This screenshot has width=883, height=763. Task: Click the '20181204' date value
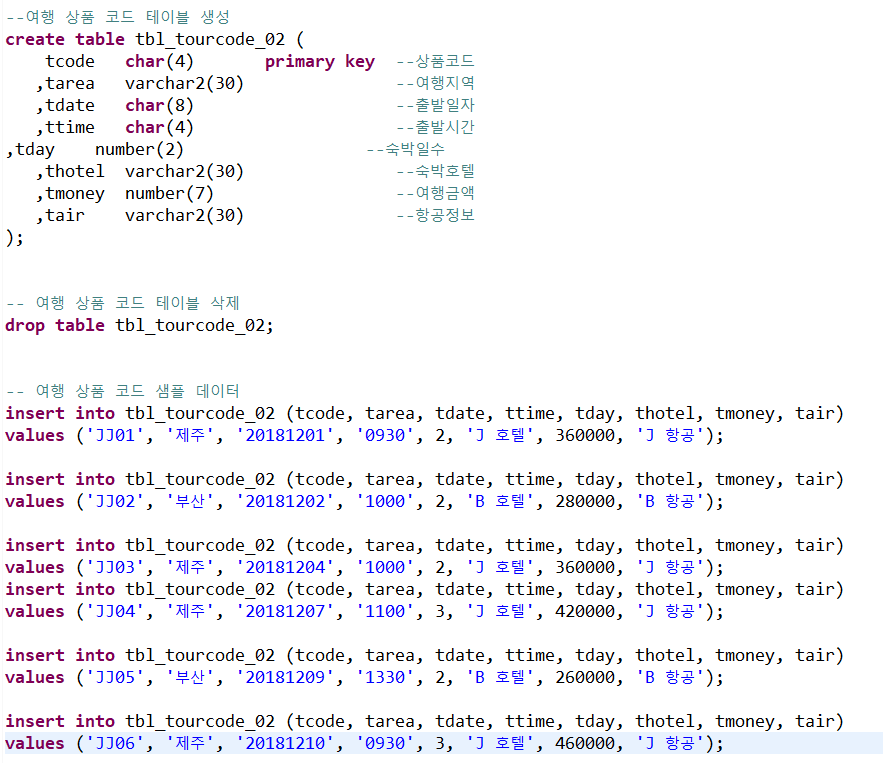point(285,567)
